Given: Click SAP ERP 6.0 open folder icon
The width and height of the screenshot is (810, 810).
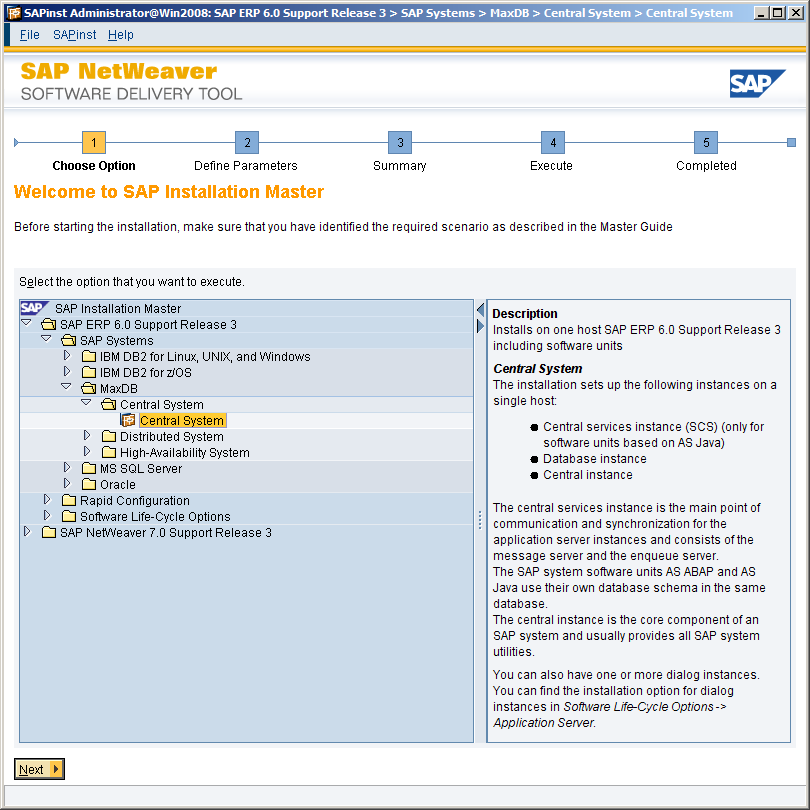Looking at the screenshot, I should 49,324.
